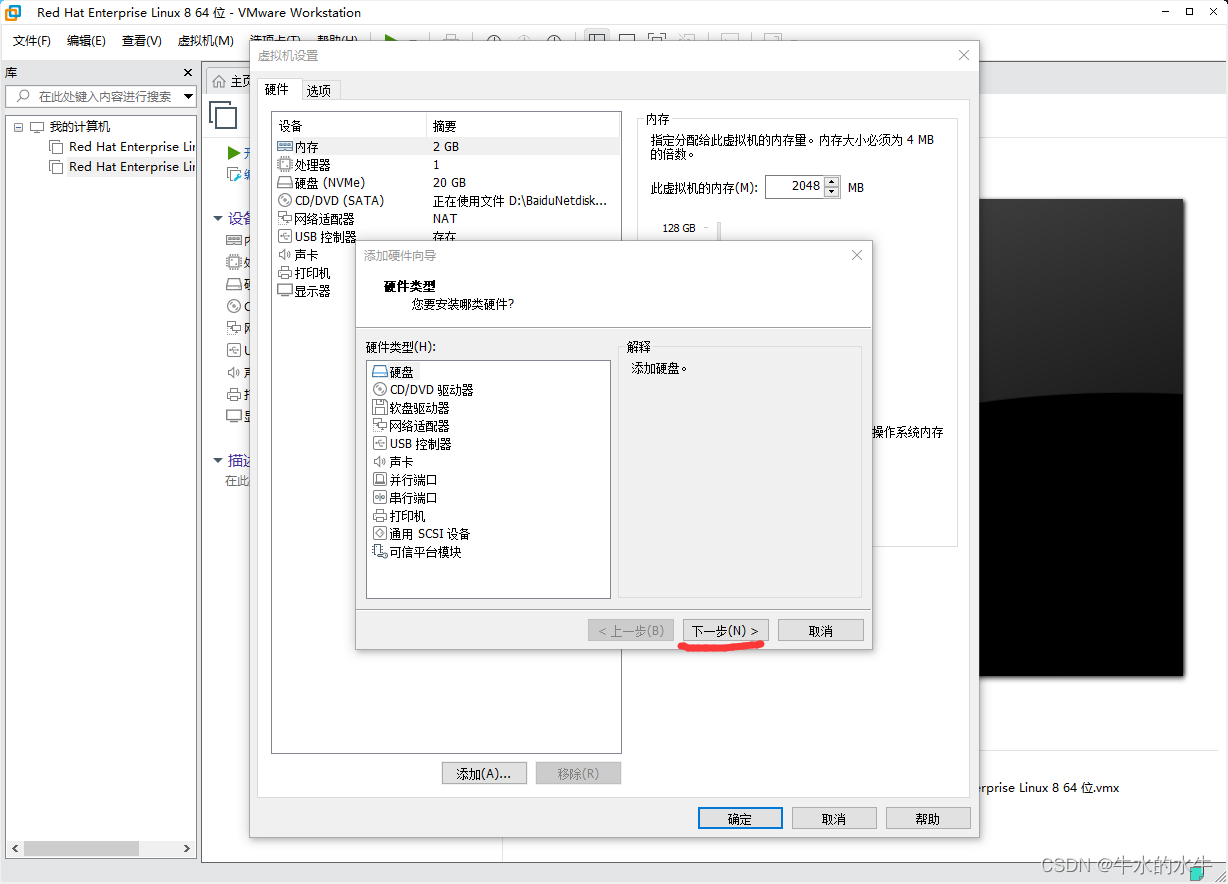Focus the library search box
Viewport: 1228px width, 884px height.
[x=94, y=97]
